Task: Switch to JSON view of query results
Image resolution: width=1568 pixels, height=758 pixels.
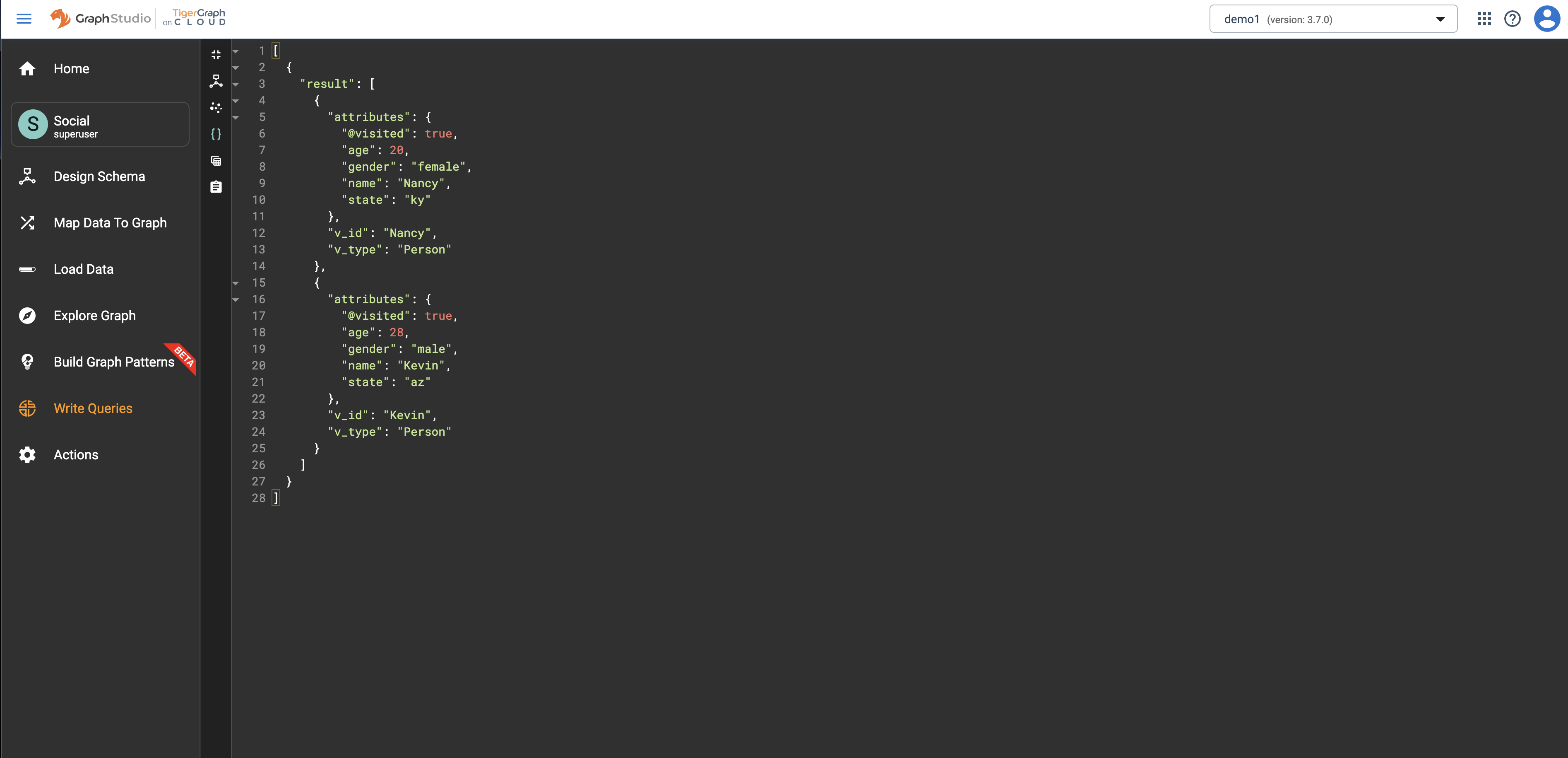Action: pos(216,135)
